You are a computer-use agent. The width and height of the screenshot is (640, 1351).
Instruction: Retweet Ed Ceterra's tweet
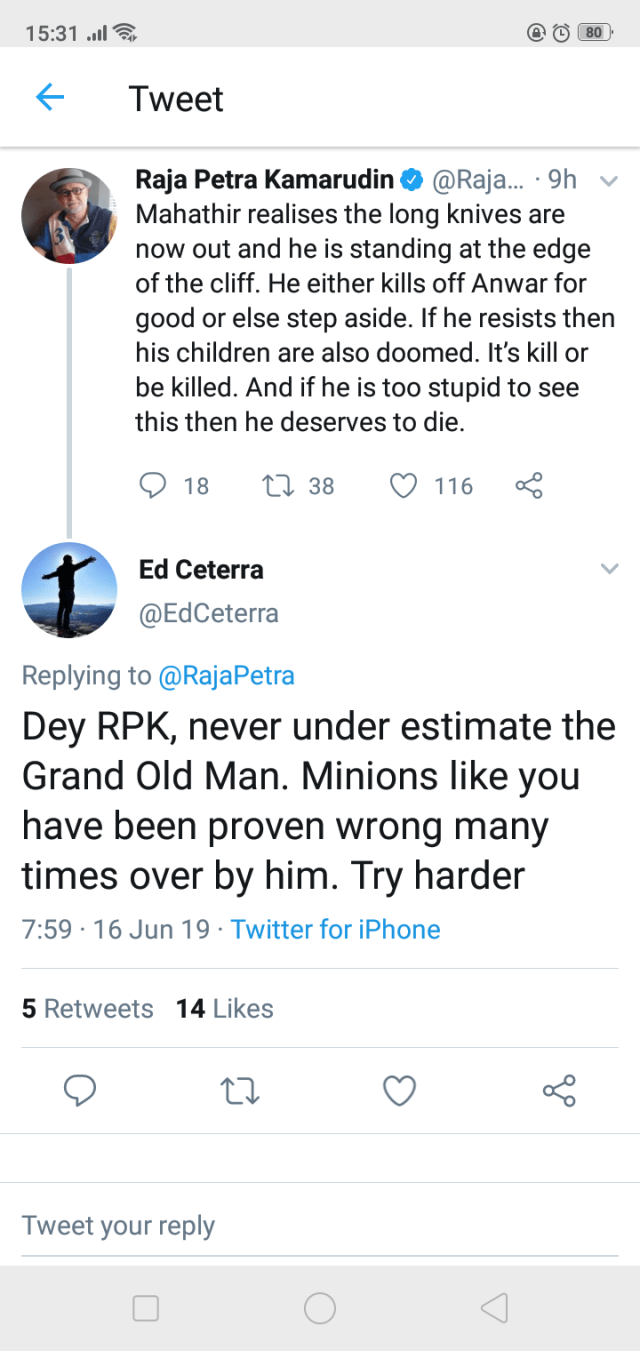(x=240, y=1090)
